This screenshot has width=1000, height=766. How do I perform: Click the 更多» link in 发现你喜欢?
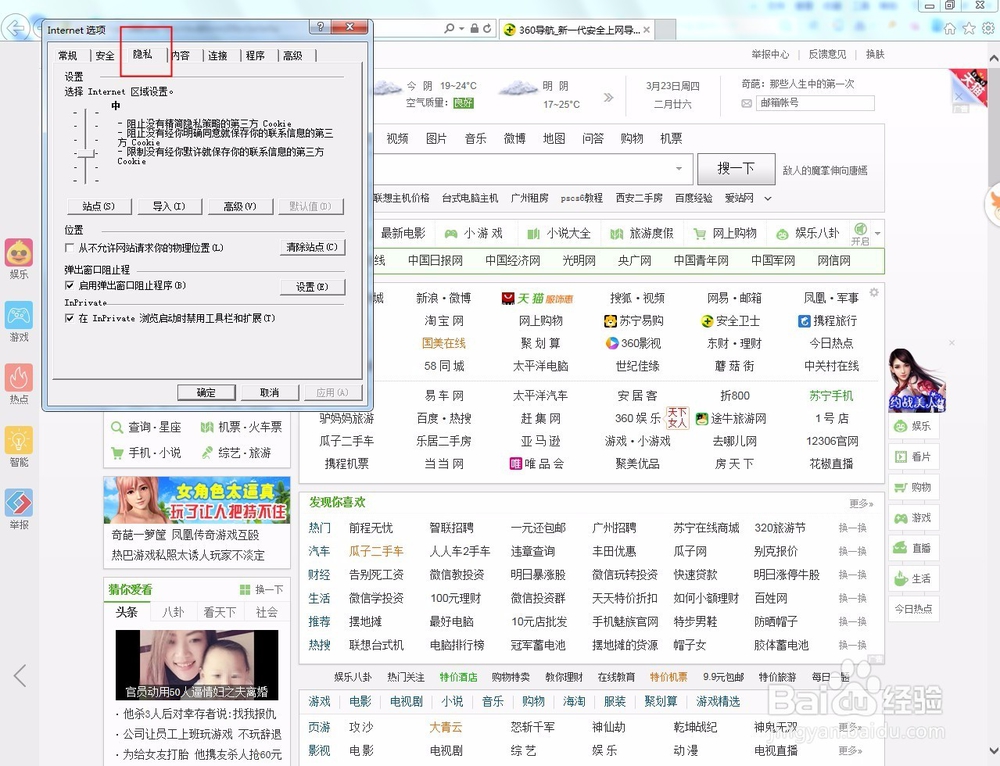coord(861,504)
